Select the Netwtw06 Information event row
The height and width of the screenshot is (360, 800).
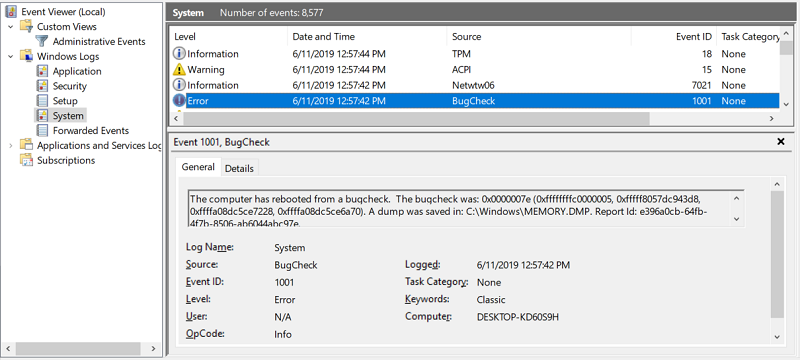(475, 85)
